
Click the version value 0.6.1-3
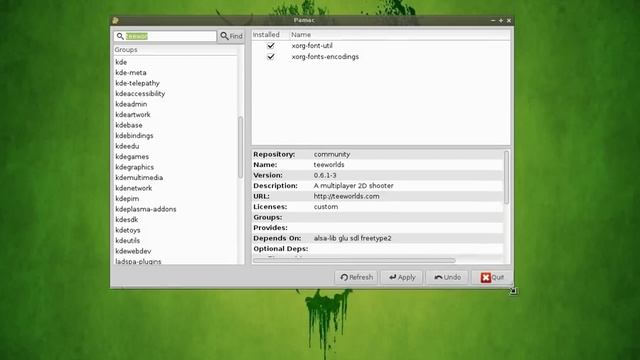coord(325,175)
